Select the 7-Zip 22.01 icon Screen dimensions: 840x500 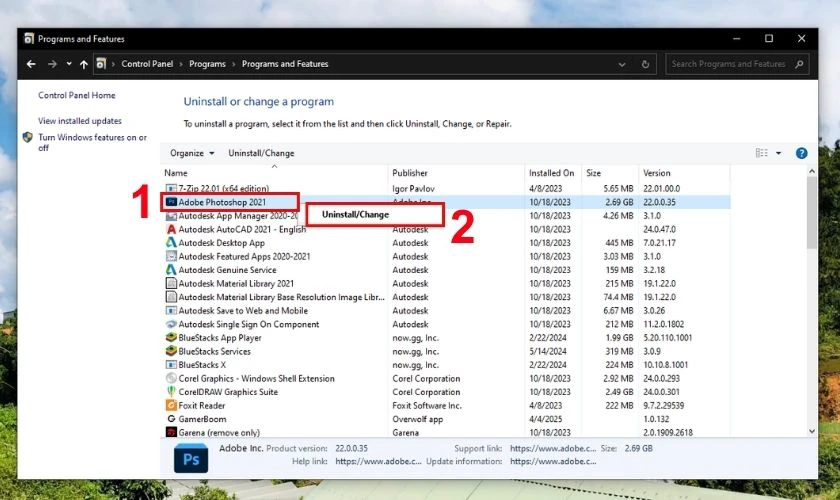171,188
